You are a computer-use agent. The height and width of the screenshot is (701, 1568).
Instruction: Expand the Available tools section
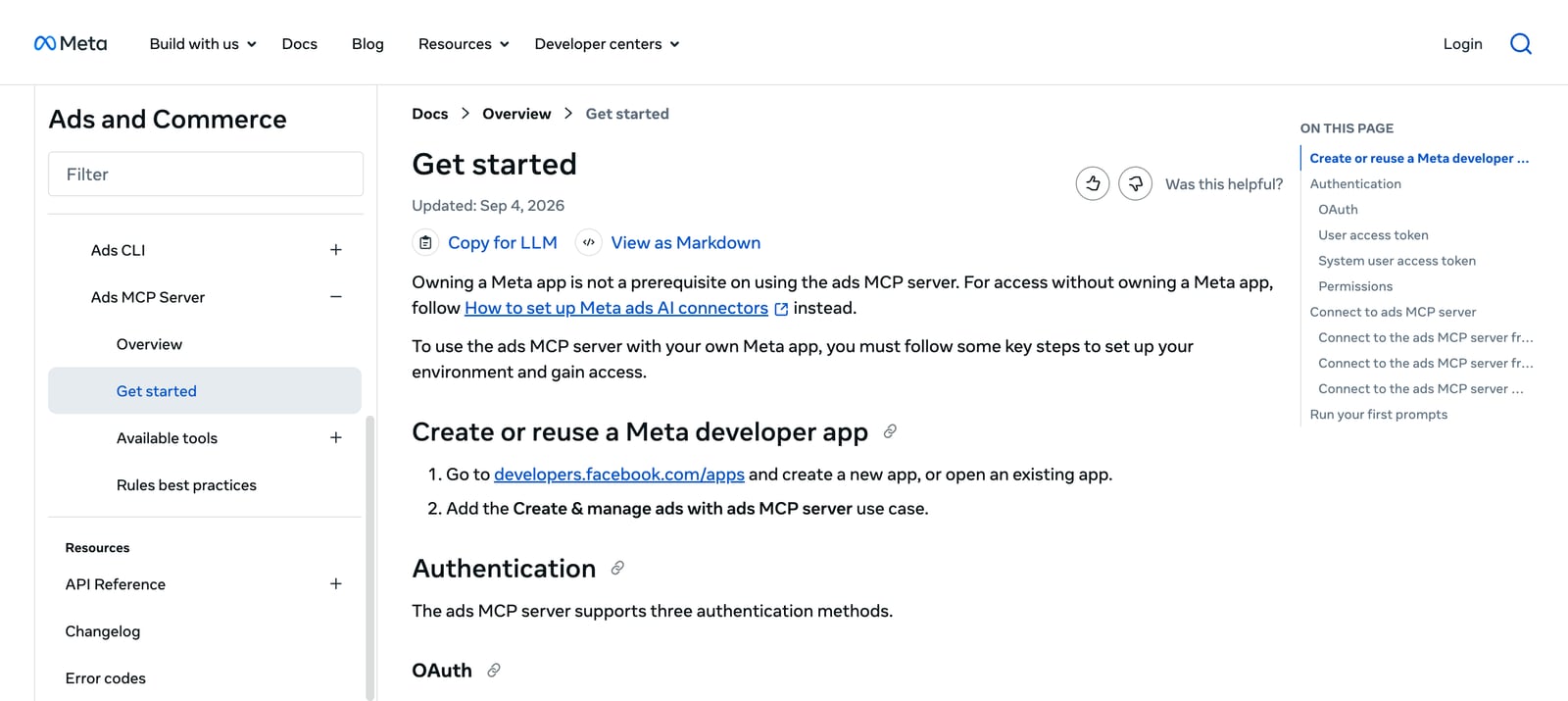tap(336, 438)
